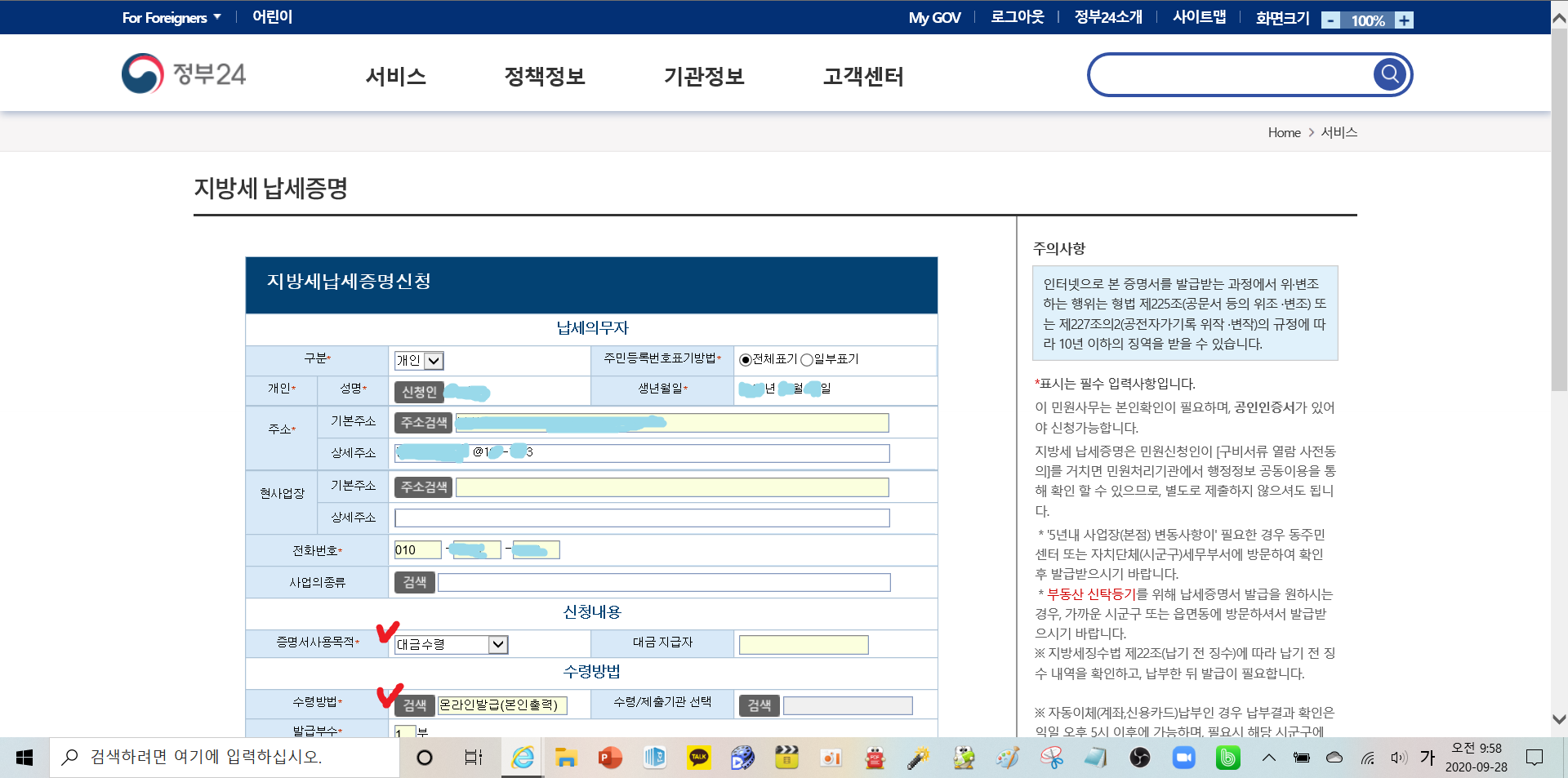
Task: Launch PowerPoint from taskbar
Action: (x=609, y=758)
